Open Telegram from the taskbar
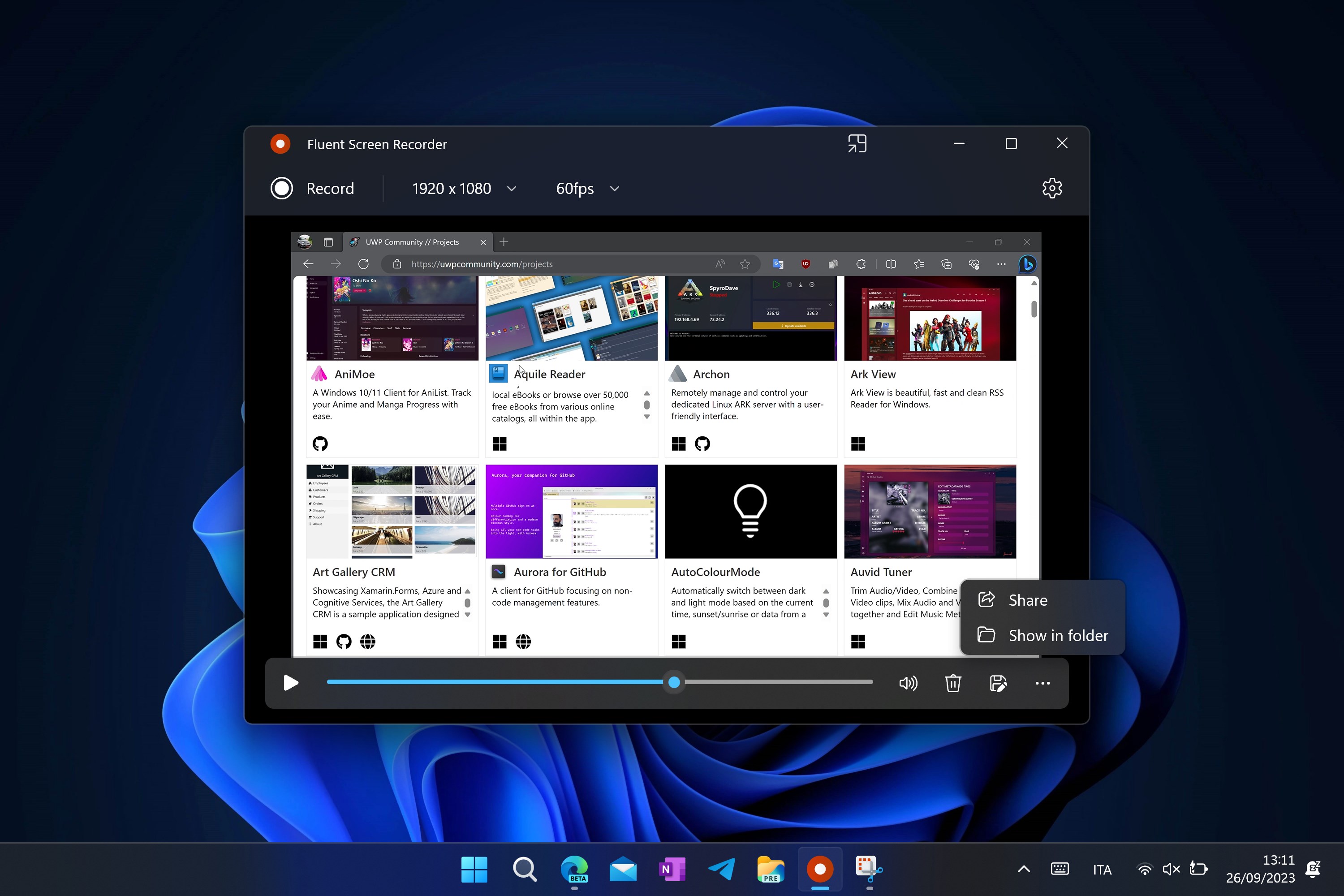The image size is (1344, 896). point(722,869)
